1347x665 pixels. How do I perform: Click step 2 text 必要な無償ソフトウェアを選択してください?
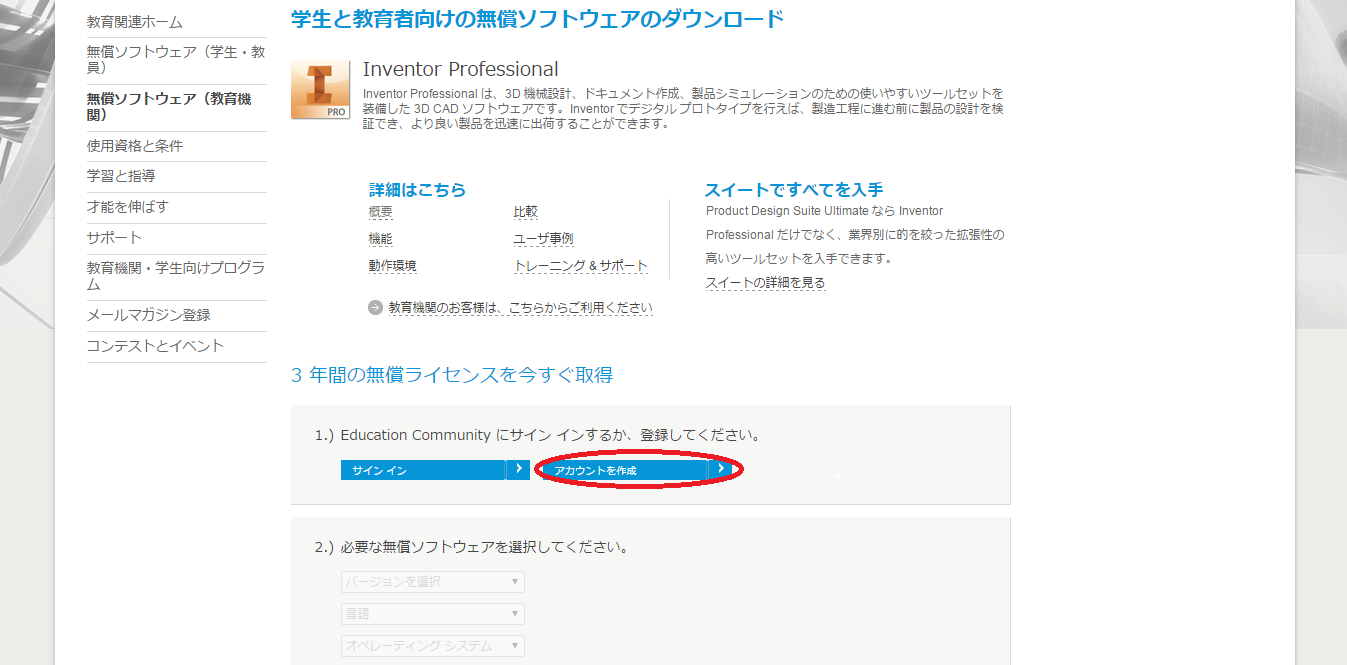(x=485, y=547)
